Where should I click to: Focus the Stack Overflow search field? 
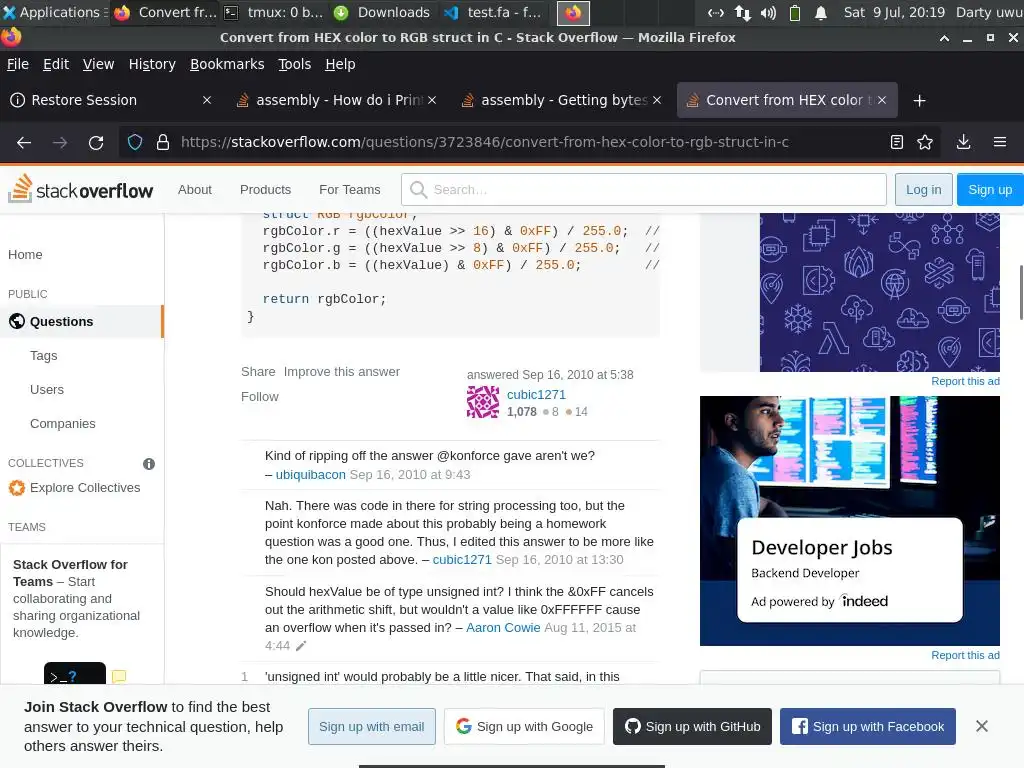644,189
